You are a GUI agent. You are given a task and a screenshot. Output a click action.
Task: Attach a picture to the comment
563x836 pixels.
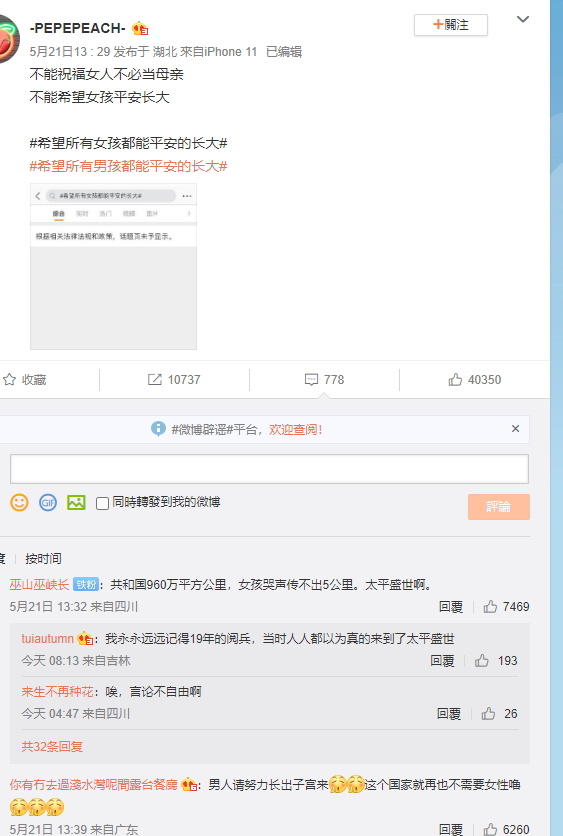[76, 502]
